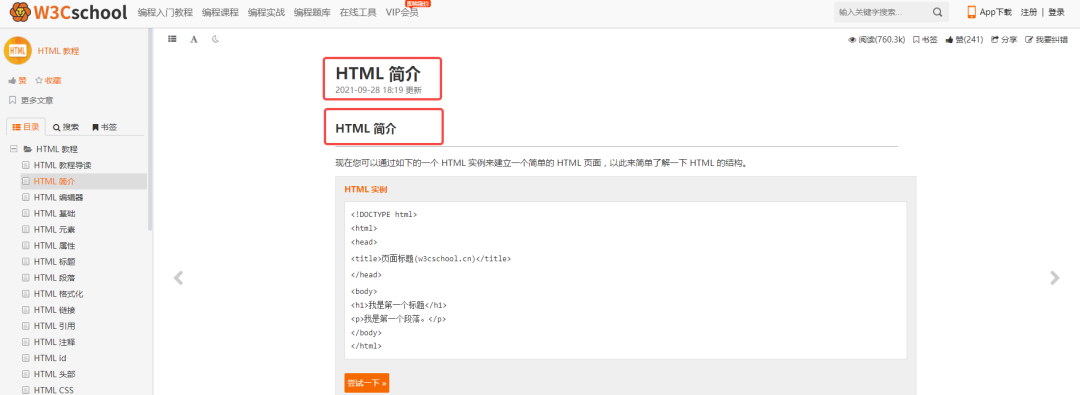
Task: Click the 注册 link
Action: (1028, 12)
